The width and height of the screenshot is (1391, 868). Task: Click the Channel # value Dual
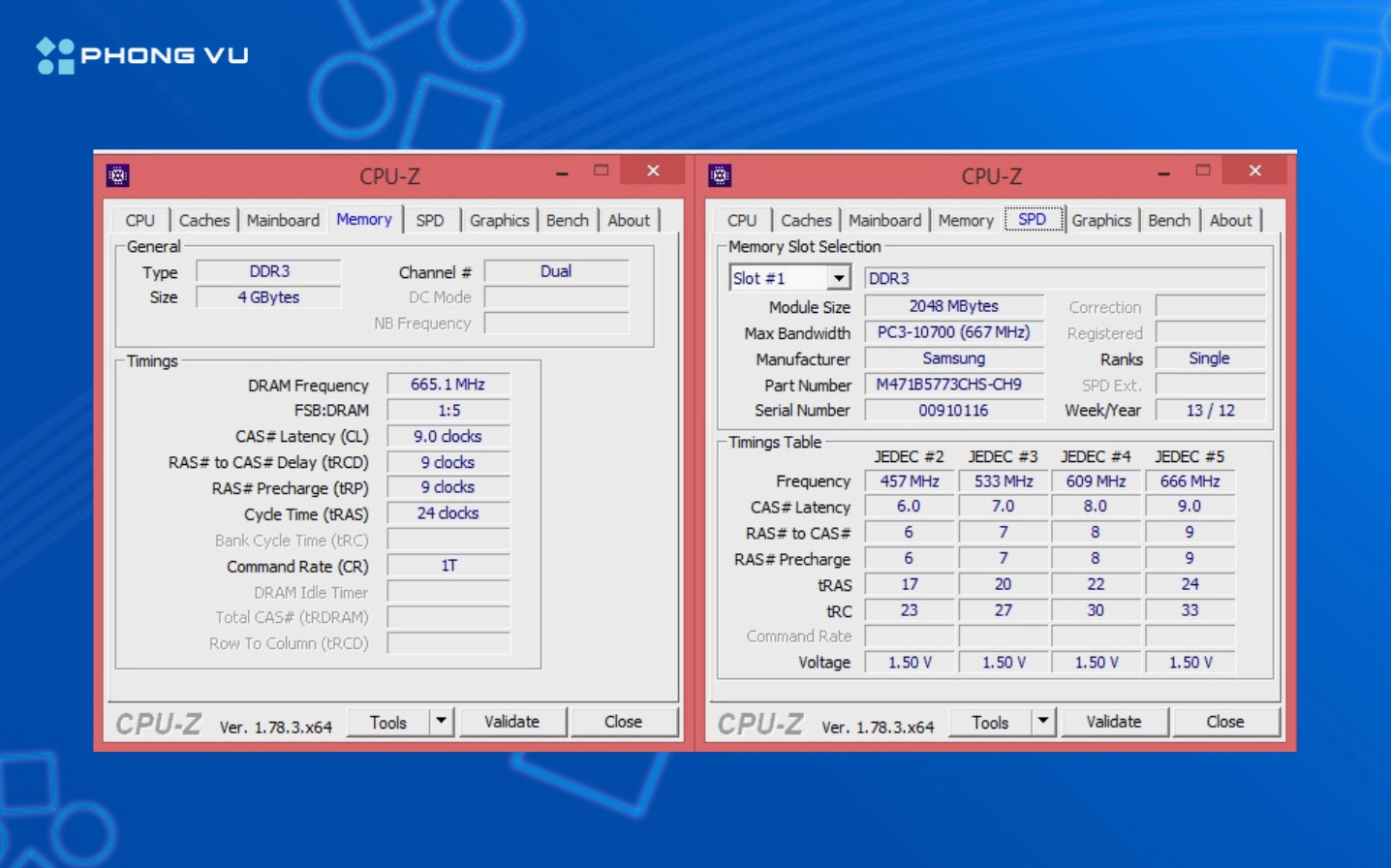pyautogui.click(x=556, y=271)
